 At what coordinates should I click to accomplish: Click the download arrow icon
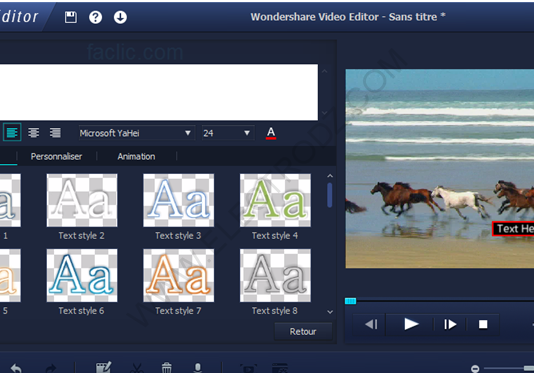click(x=120, y=17)
